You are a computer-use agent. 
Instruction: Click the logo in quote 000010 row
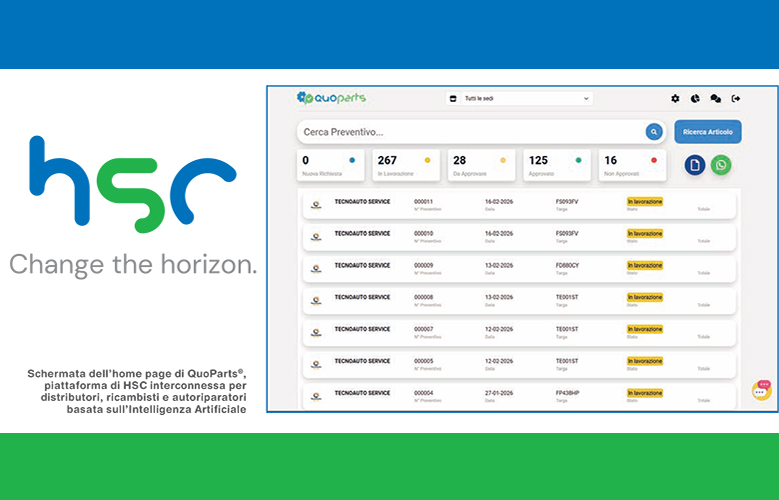click(x=316, y=237)
